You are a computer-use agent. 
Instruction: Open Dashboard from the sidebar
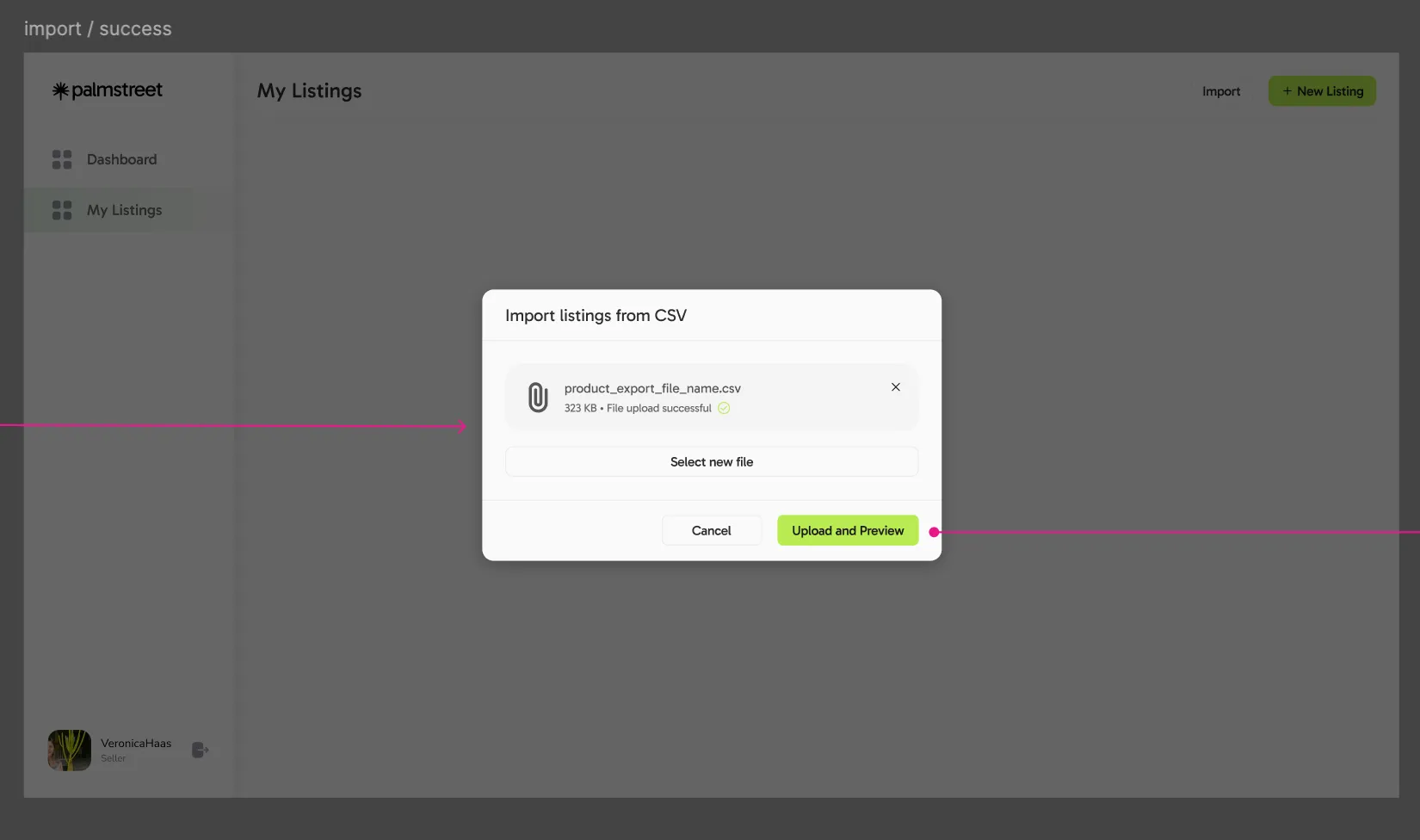pyautogui.click(x=121, y=159)
